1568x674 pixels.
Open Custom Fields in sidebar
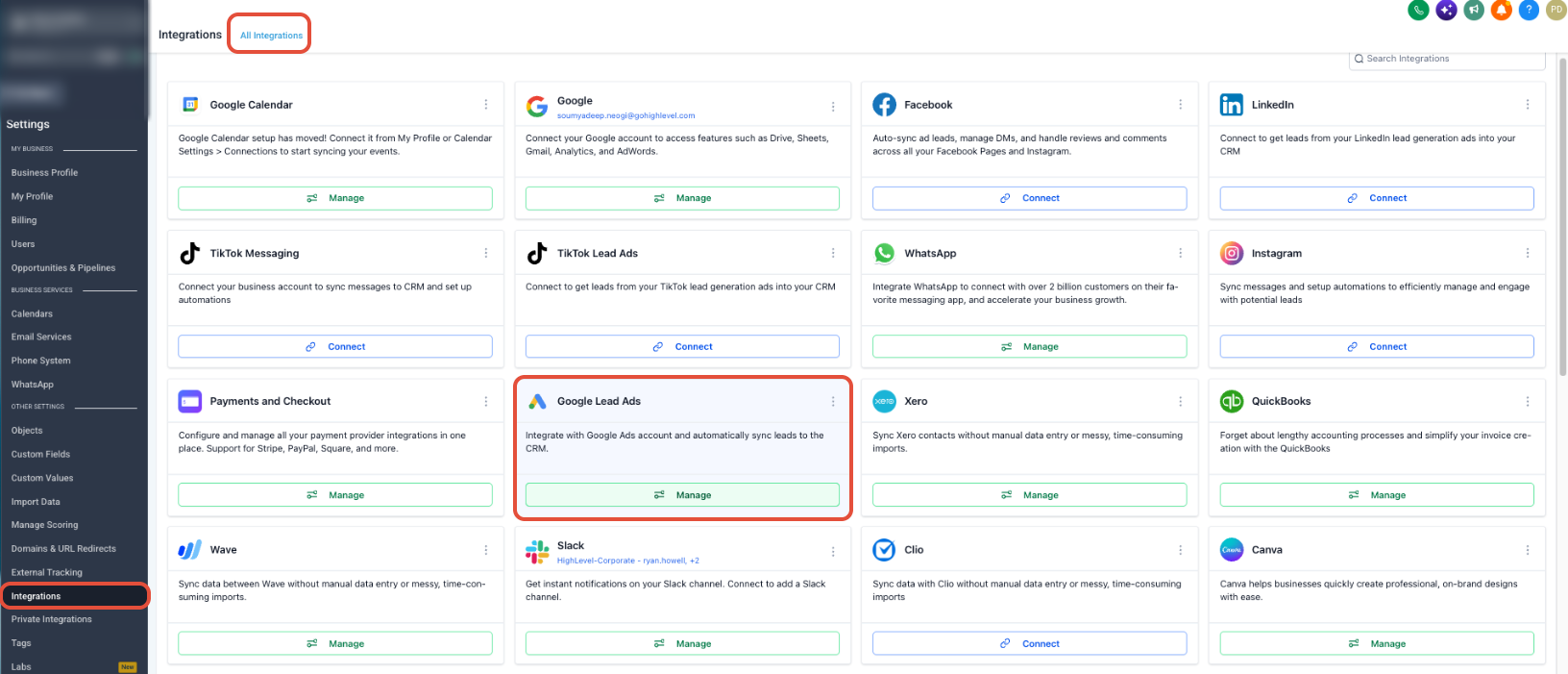[40, 455]
